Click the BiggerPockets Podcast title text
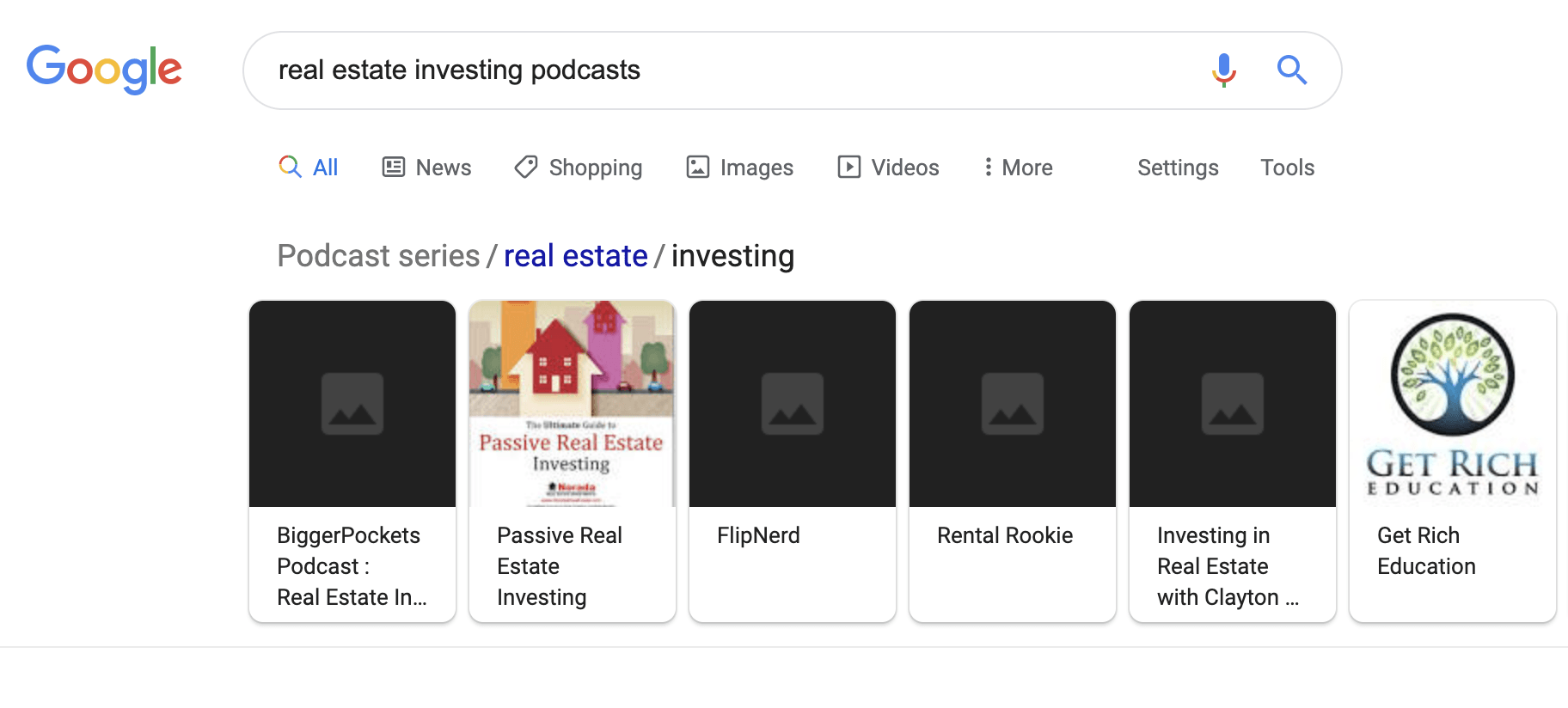The image size is (1568, 708). coord(352,566)
